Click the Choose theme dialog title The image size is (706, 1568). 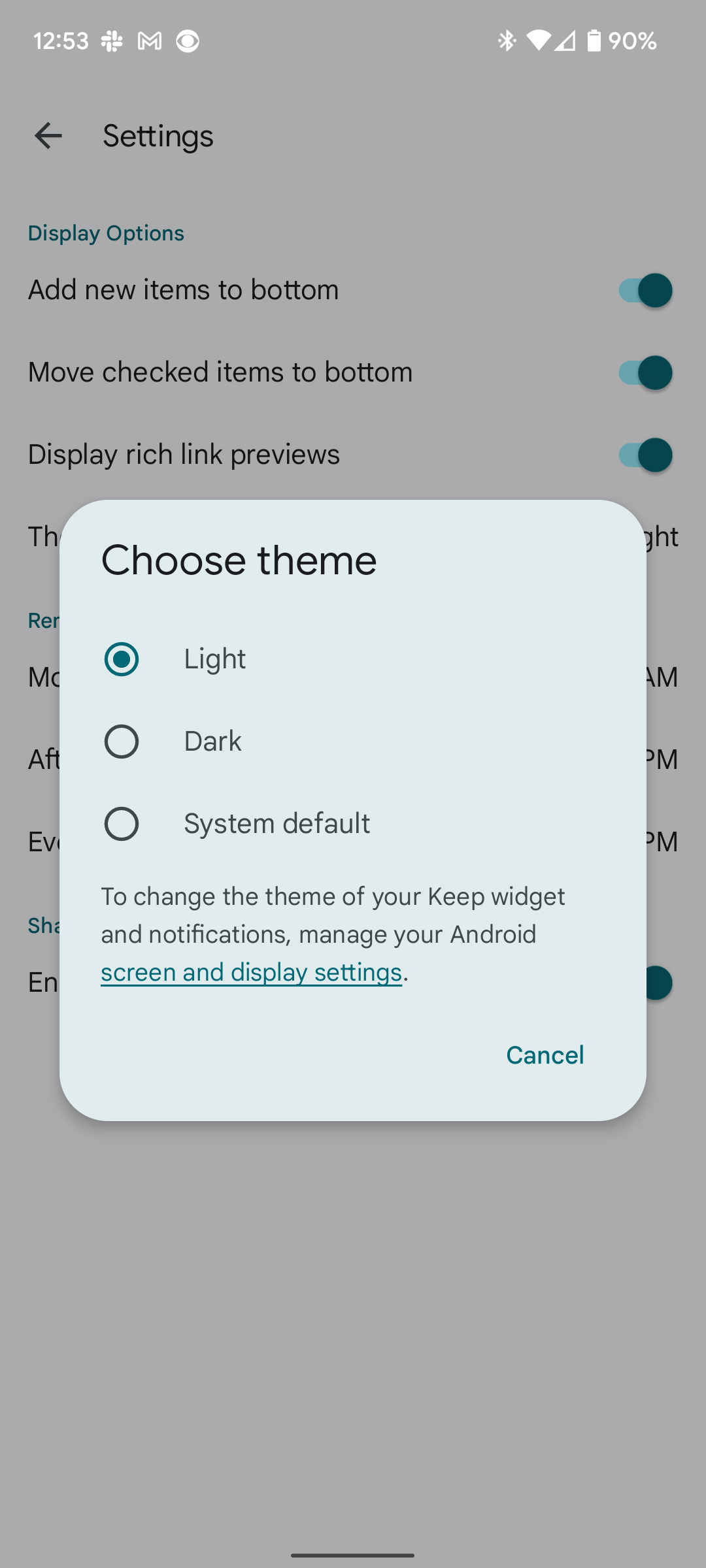pos(239,560)
